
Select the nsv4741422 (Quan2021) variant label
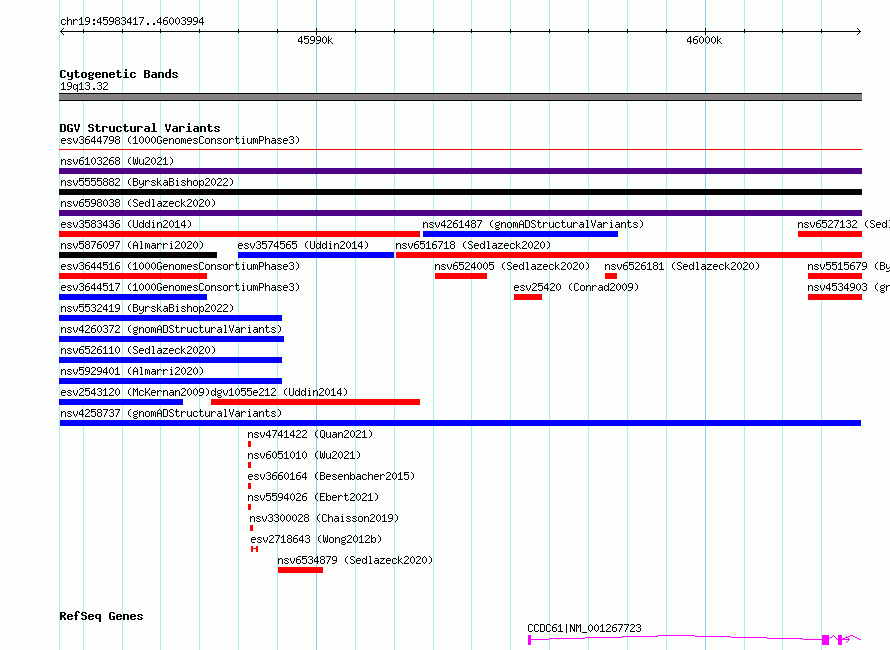(309, 434)
